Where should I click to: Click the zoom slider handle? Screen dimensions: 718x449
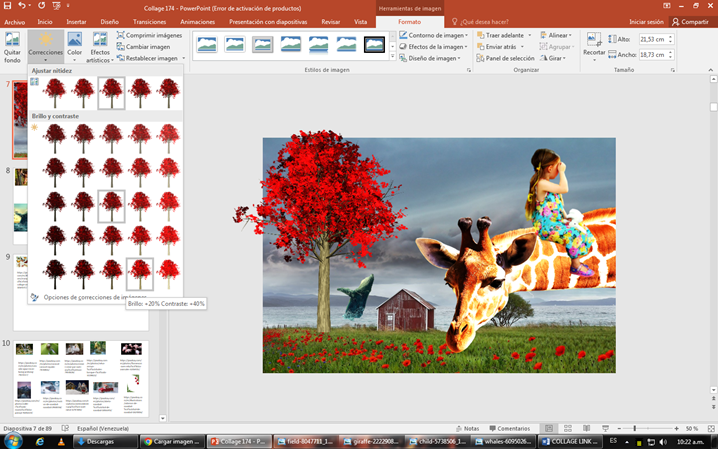635,428
